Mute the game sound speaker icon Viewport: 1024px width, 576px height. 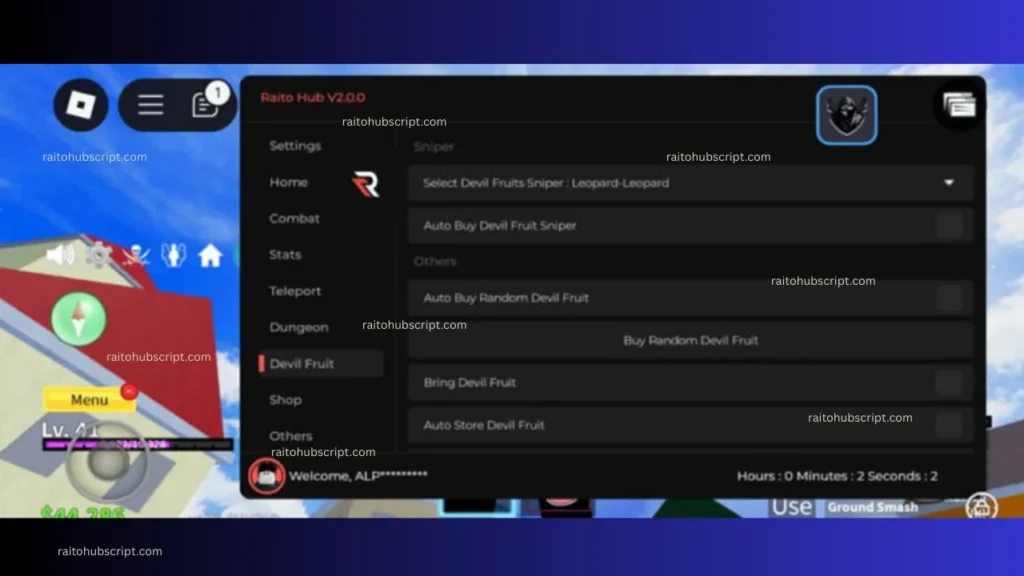click(x=61, y=255)
